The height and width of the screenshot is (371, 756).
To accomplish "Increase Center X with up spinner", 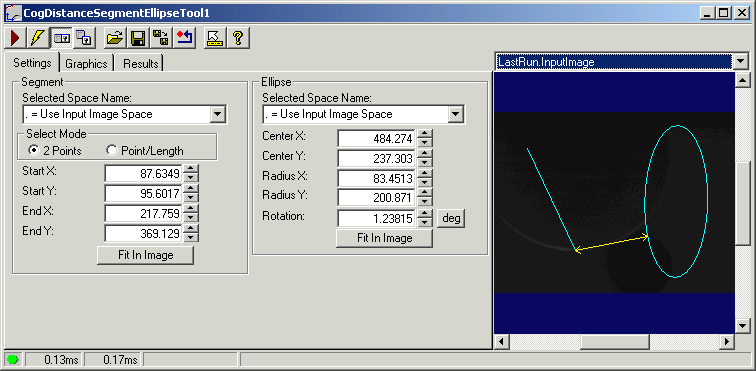I will (x=424, y=135).
